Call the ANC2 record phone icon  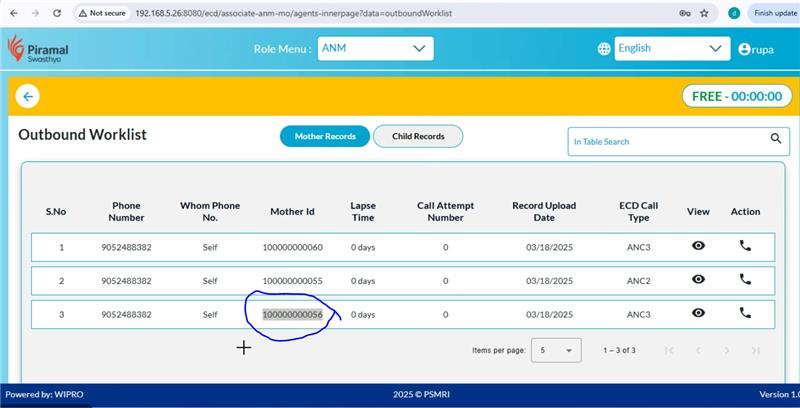pos(745,280)
